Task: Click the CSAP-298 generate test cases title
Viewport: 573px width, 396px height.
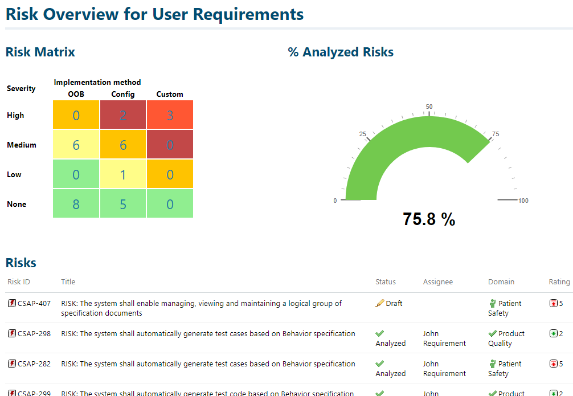Action: click(x=208, y=334)
